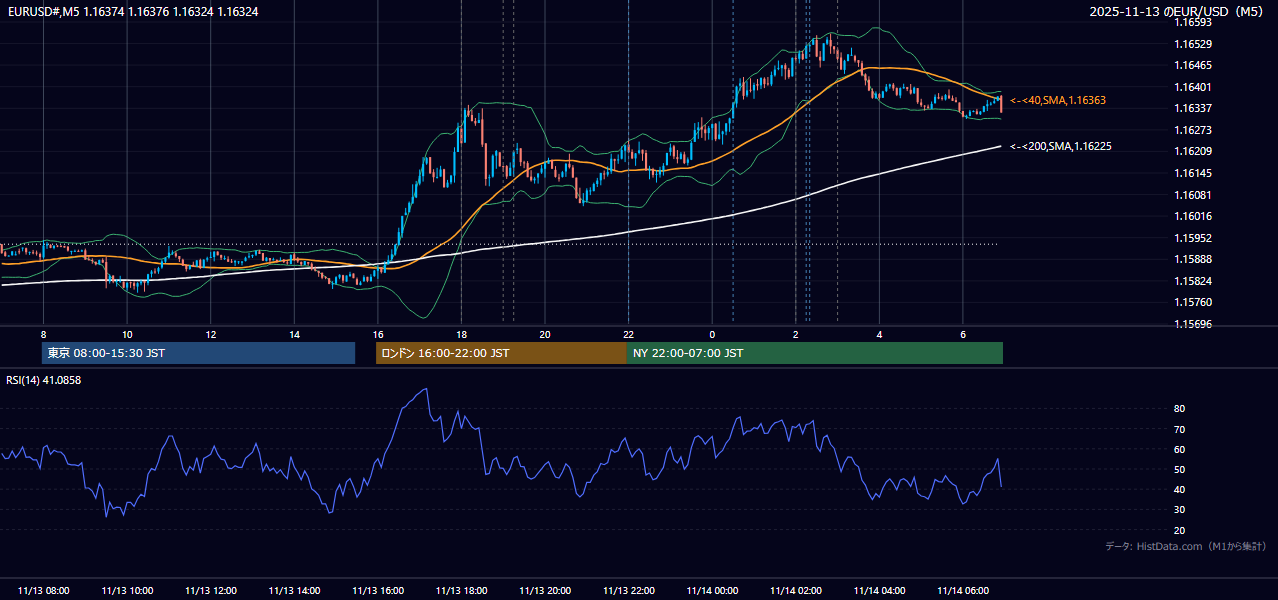1278x600 pixels.
Task: Click price axis value 1.16081
Action: point(1193,196)
